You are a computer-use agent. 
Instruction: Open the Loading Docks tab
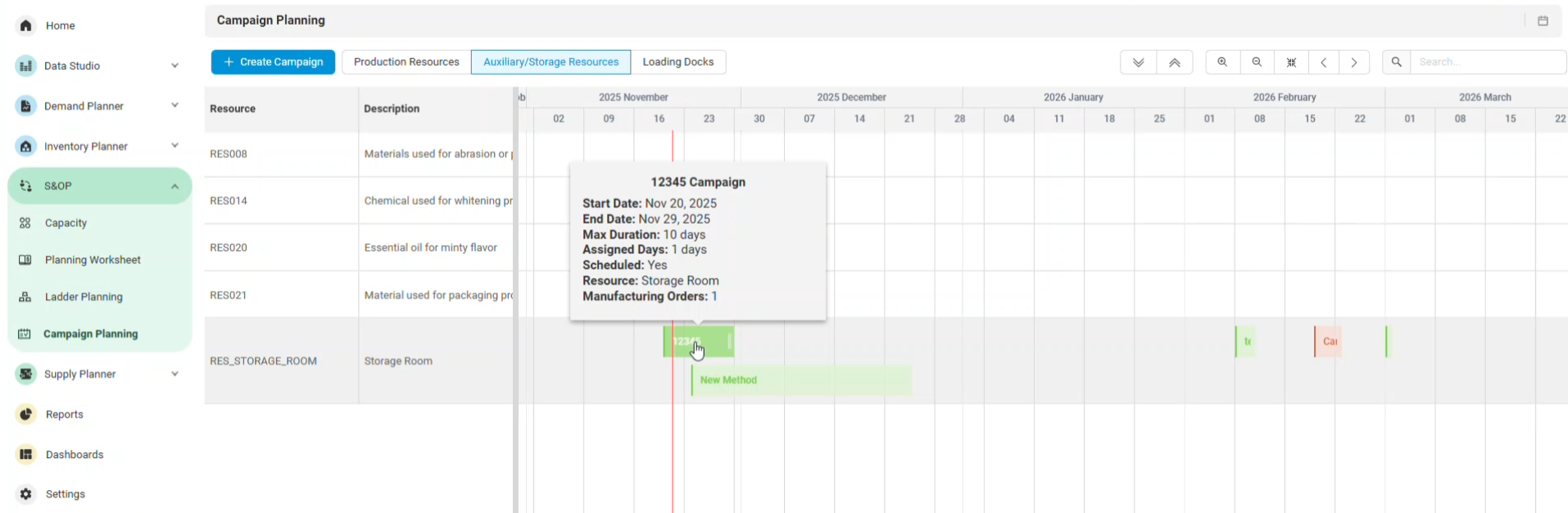tap(678, 62)
